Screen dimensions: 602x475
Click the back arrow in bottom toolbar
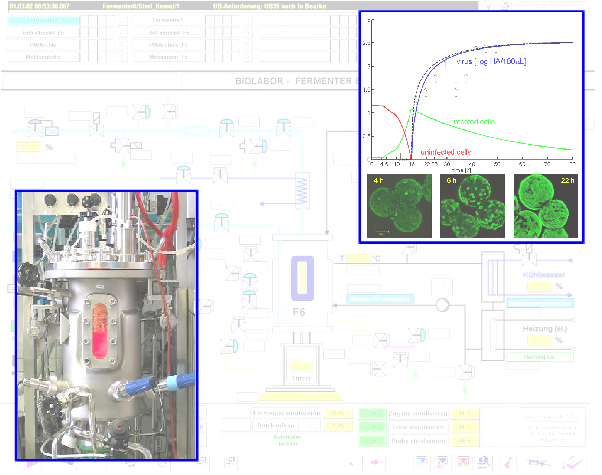[354, 462]
